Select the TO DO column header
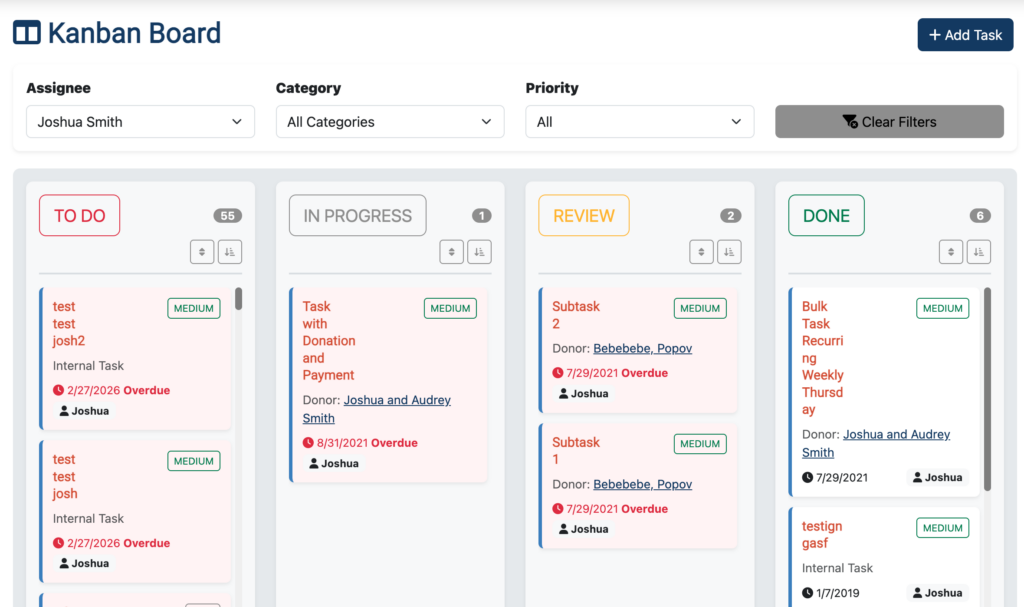Image resolution: width=1024 pixels, height=607 pixels. point(79,215)
